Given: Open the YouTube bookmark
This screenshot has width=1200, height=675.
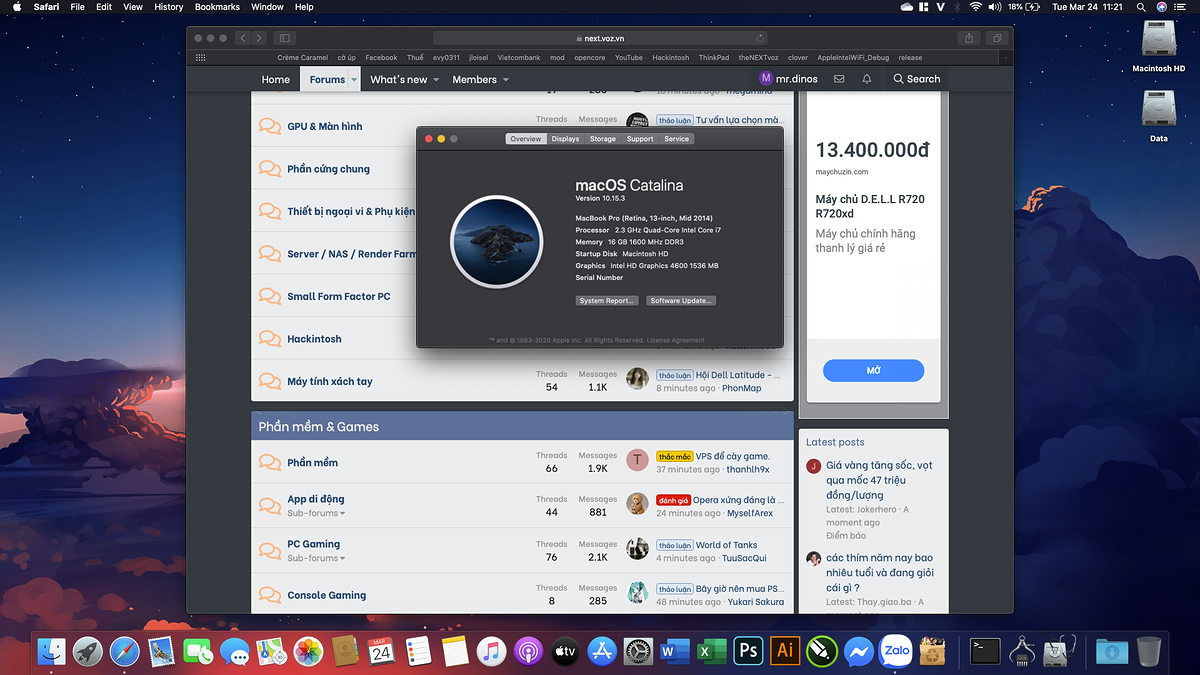Looking at the screenshot, I should 629,58.
